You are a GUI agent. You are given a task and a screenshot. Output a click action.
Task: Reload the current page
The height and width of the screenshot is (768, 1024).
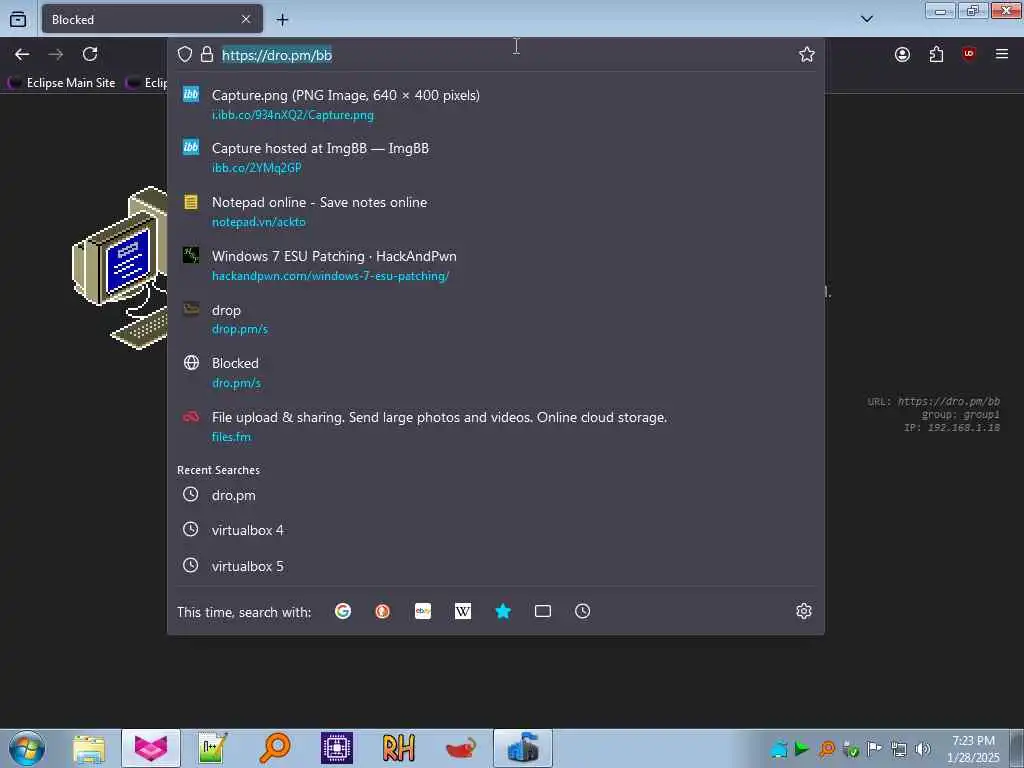(x=90, y=54)
